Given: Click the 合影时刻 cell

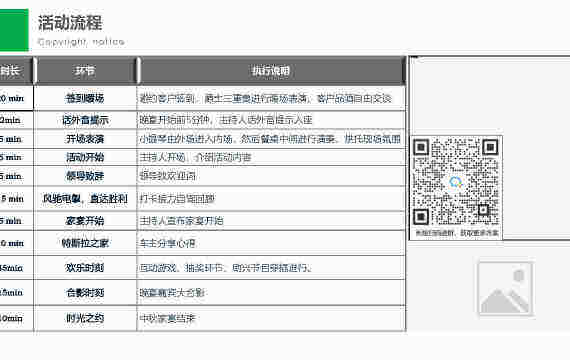Looking at the screenshot, I should pos(85,292).
